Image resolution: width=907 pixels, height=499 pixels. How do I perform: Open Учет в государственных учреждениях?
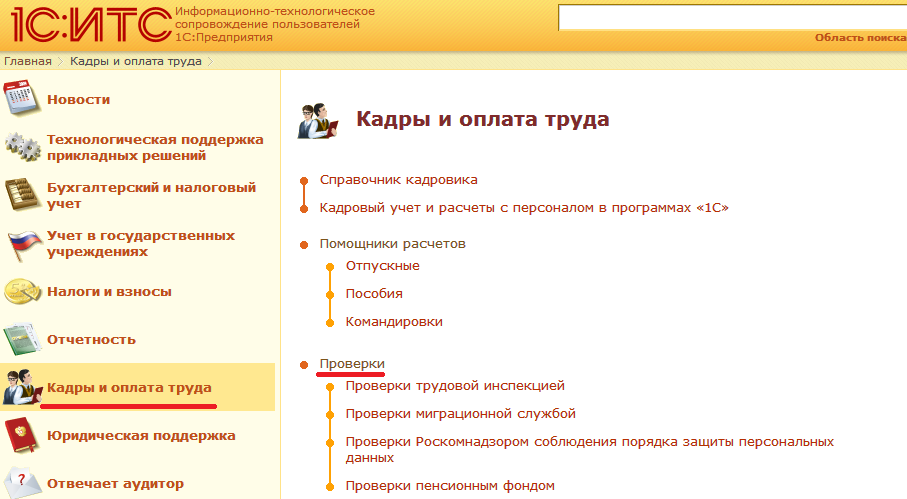coord(141,243)
